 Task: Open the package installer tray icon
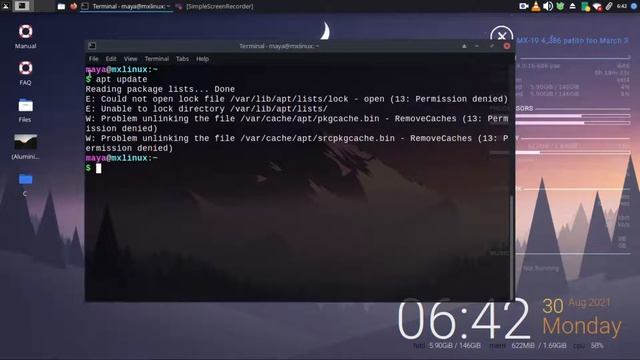click(585, 6)
